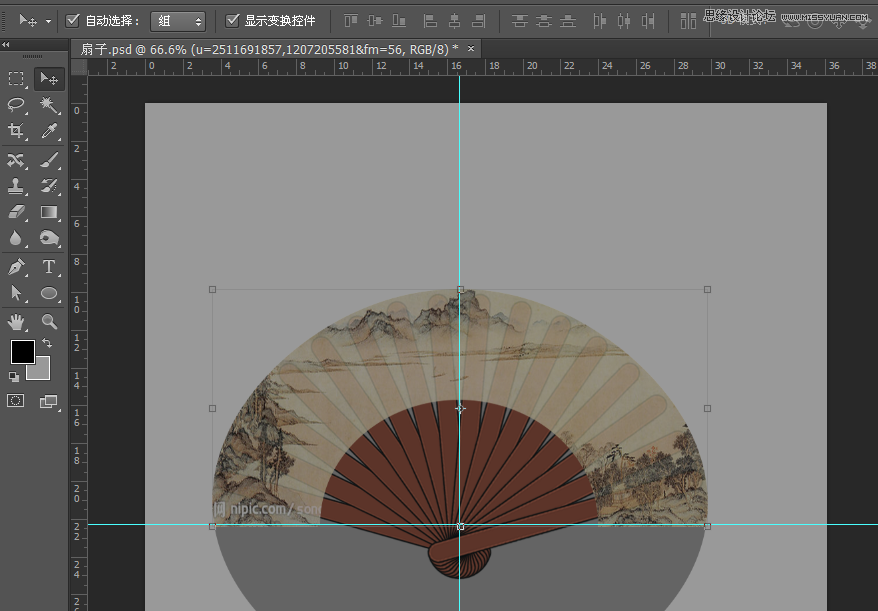Select the Horizontal Type tool

pyautogui.click(x=49, y=267)
